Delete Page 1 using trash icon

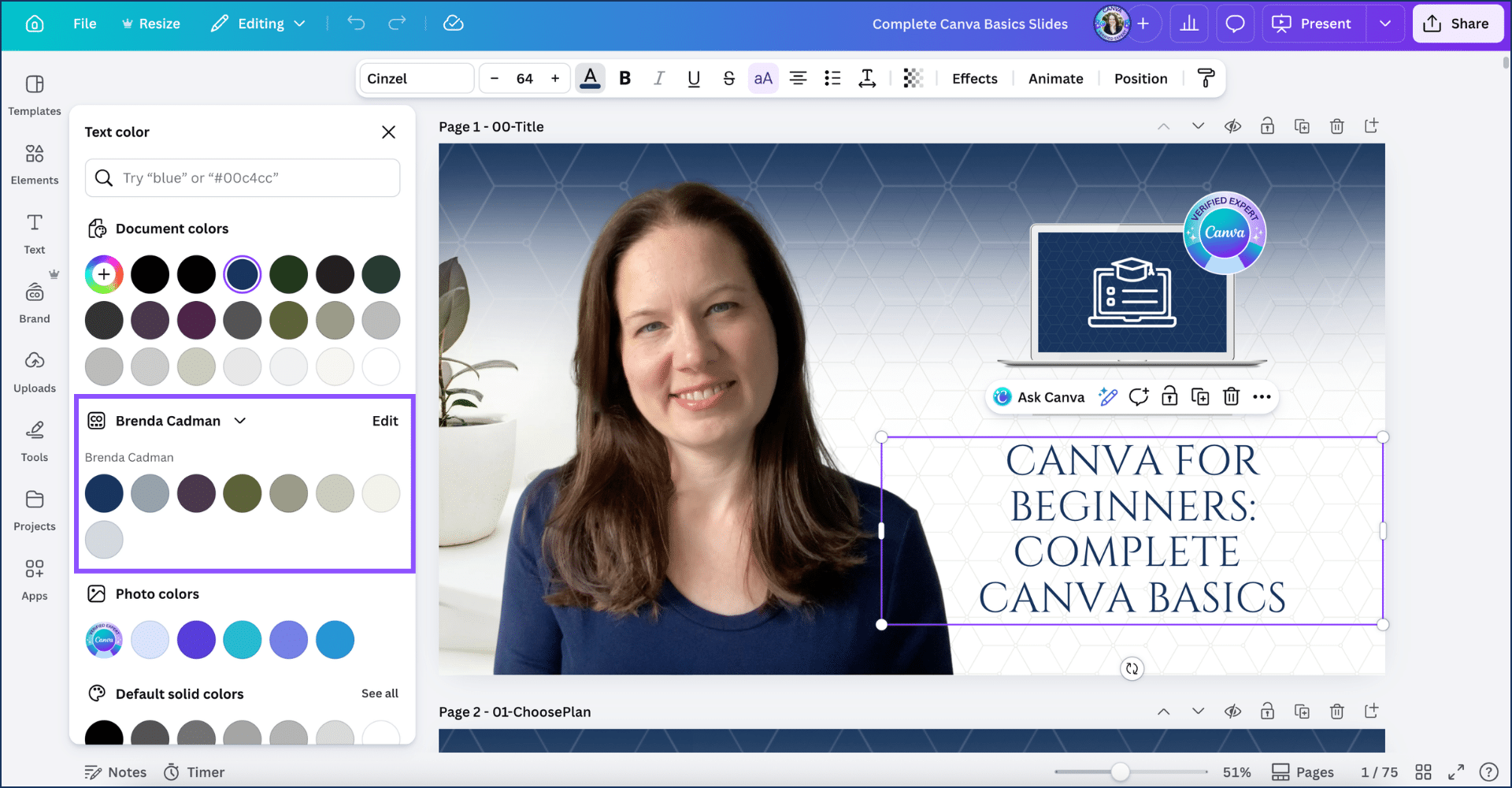tap(1336, 126)
